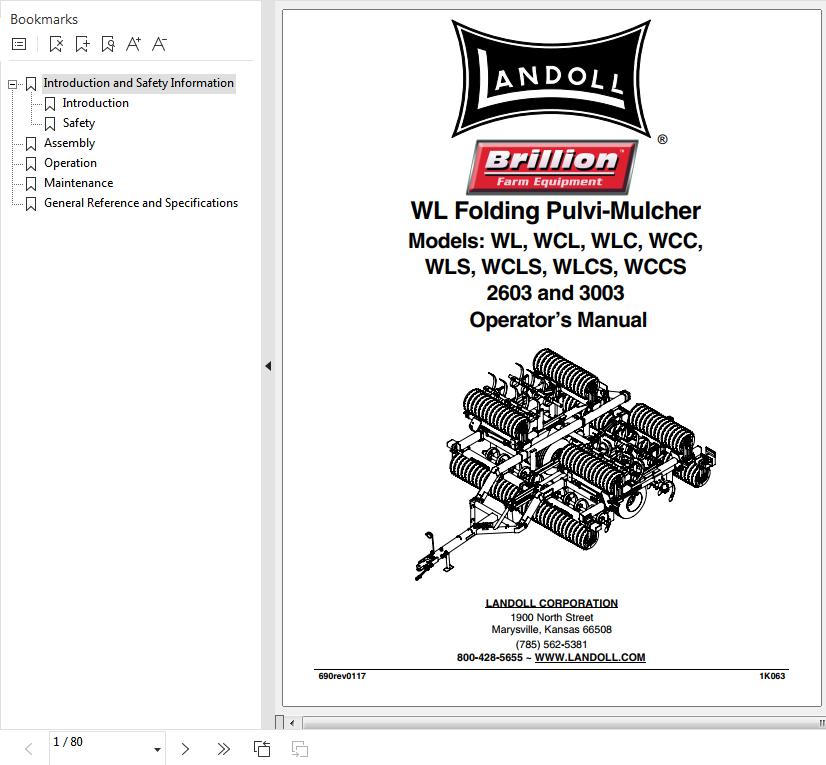Click the Operator's Manual text

point(558,320)
